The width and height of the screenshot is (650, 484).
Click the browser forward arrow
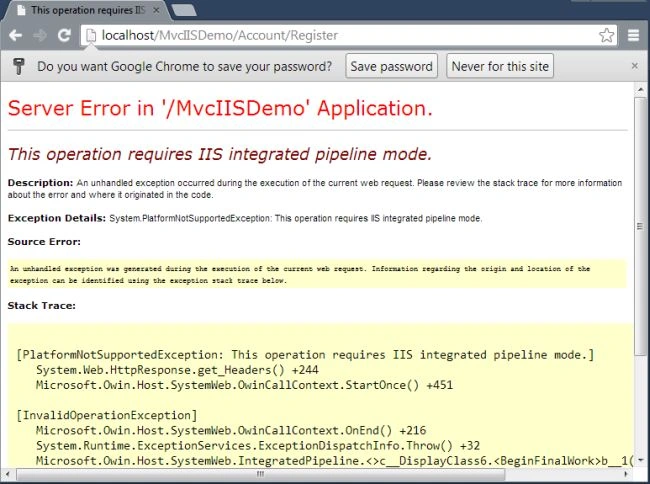click(40, 36)
